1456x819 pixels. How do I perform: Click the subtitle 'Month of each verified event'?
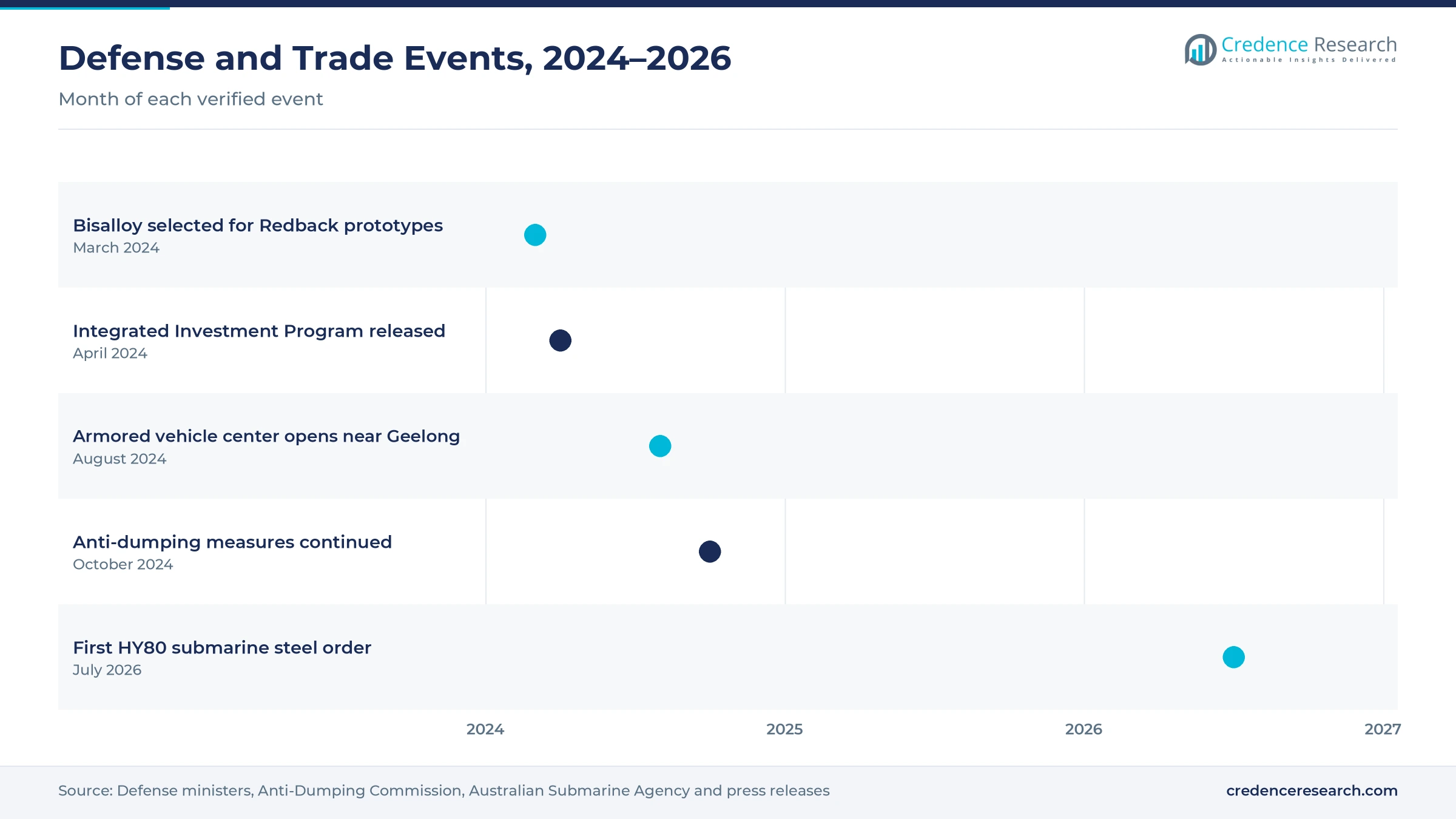190,99
